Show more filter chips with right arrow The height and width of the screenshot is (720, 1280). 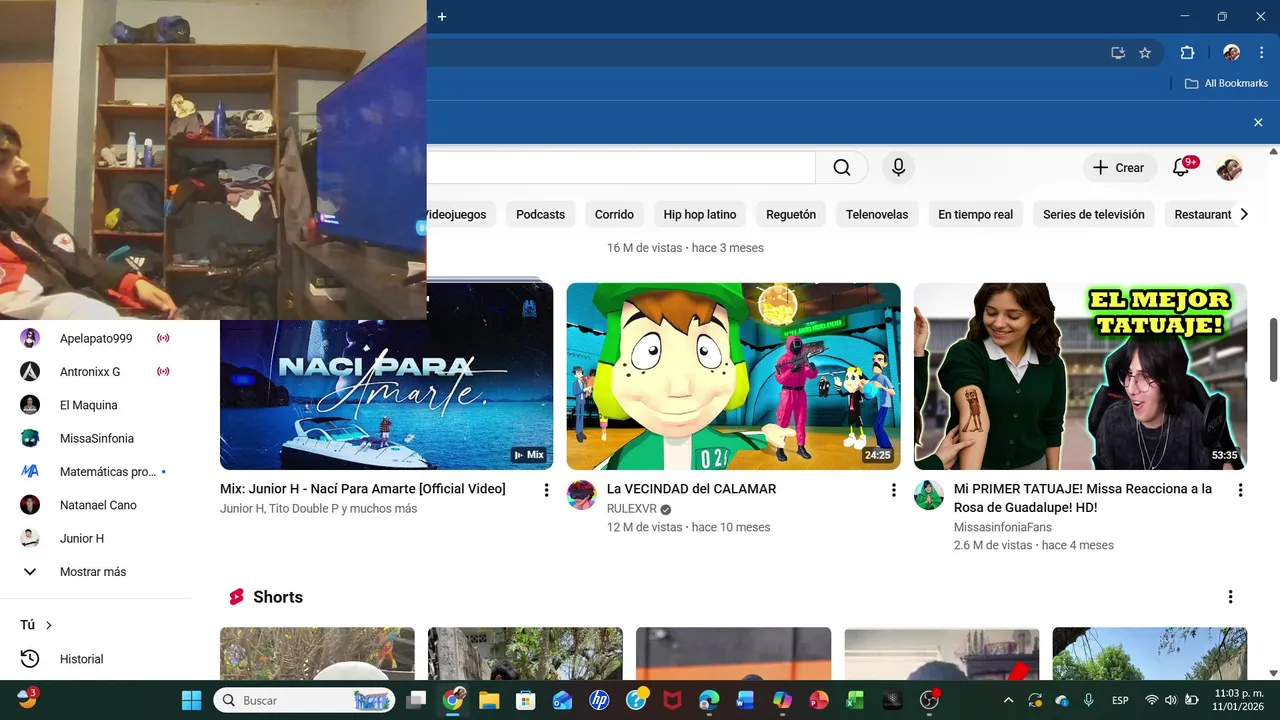(1244, 214)
